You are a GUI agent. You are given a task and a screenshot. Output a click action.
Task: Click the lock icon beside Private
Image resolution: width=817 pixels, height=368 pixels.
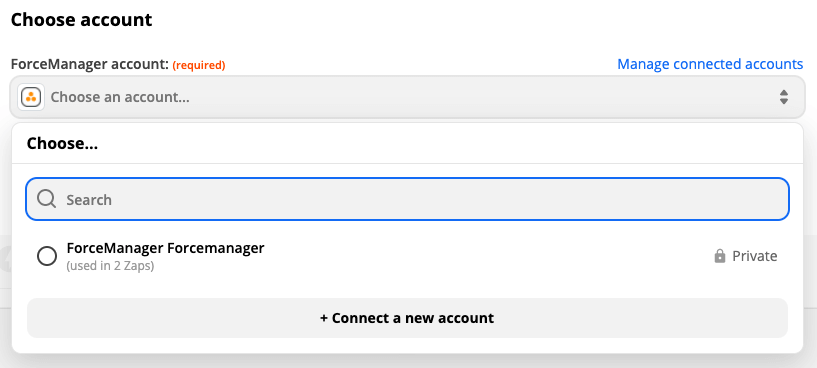tap(720, 256)
